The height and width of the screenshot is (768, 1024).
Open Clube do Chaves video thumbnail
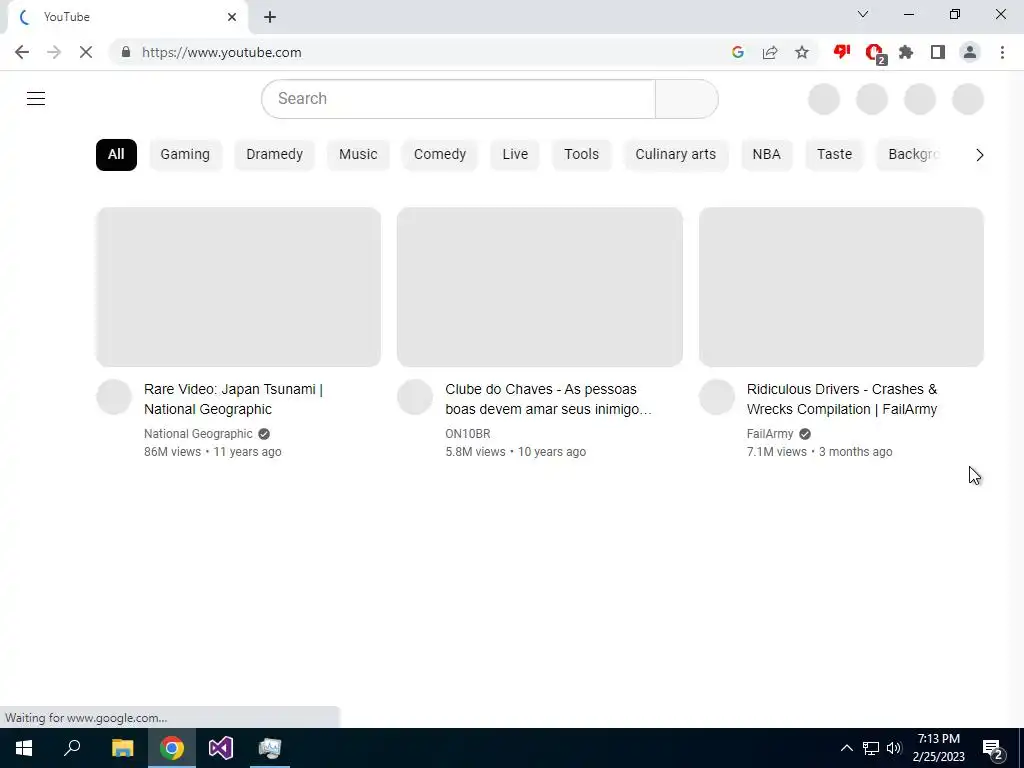coord(539,287)
